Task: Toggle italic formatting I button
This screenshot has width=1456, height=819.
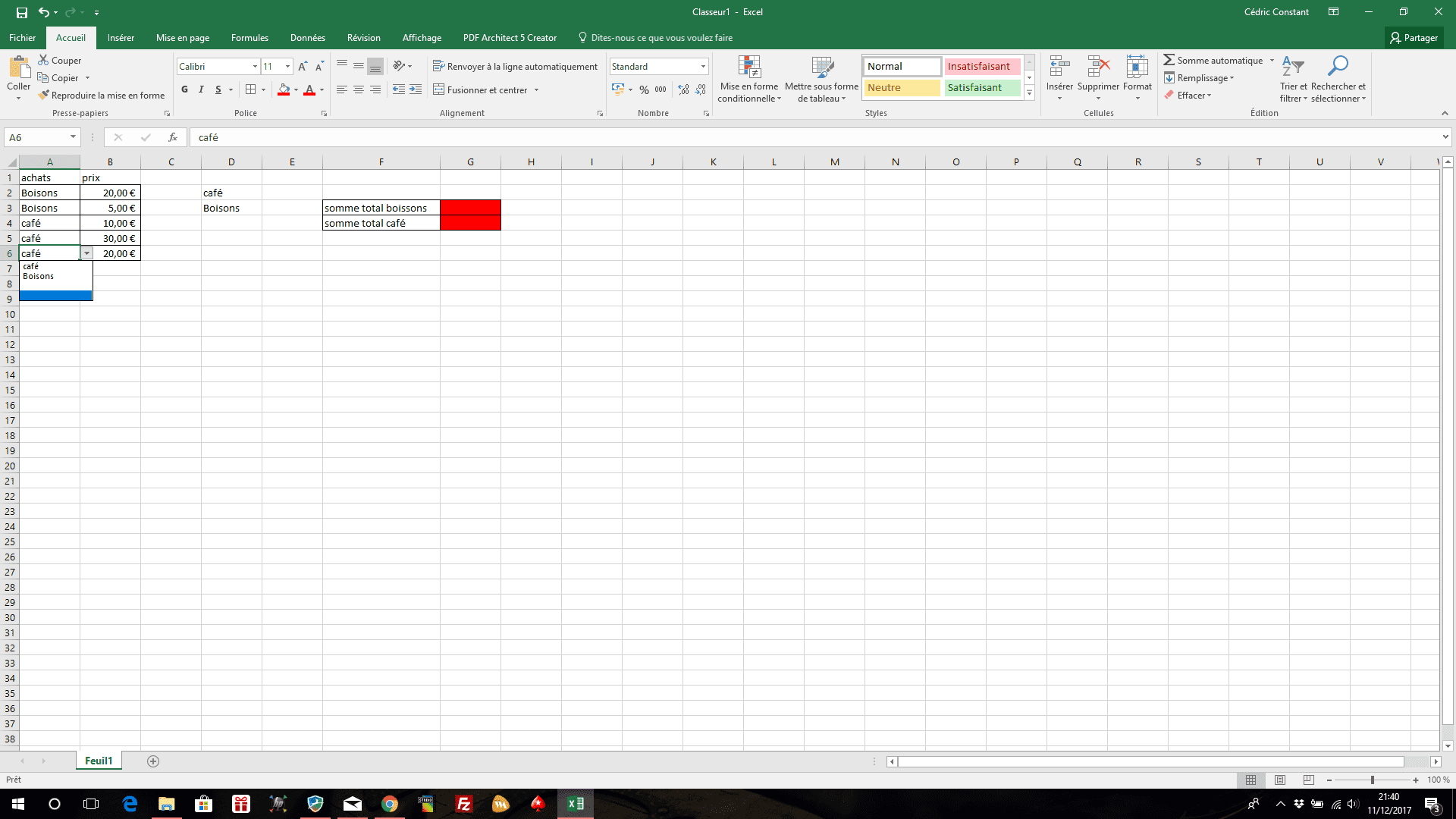Action: [x=201, y=89]
